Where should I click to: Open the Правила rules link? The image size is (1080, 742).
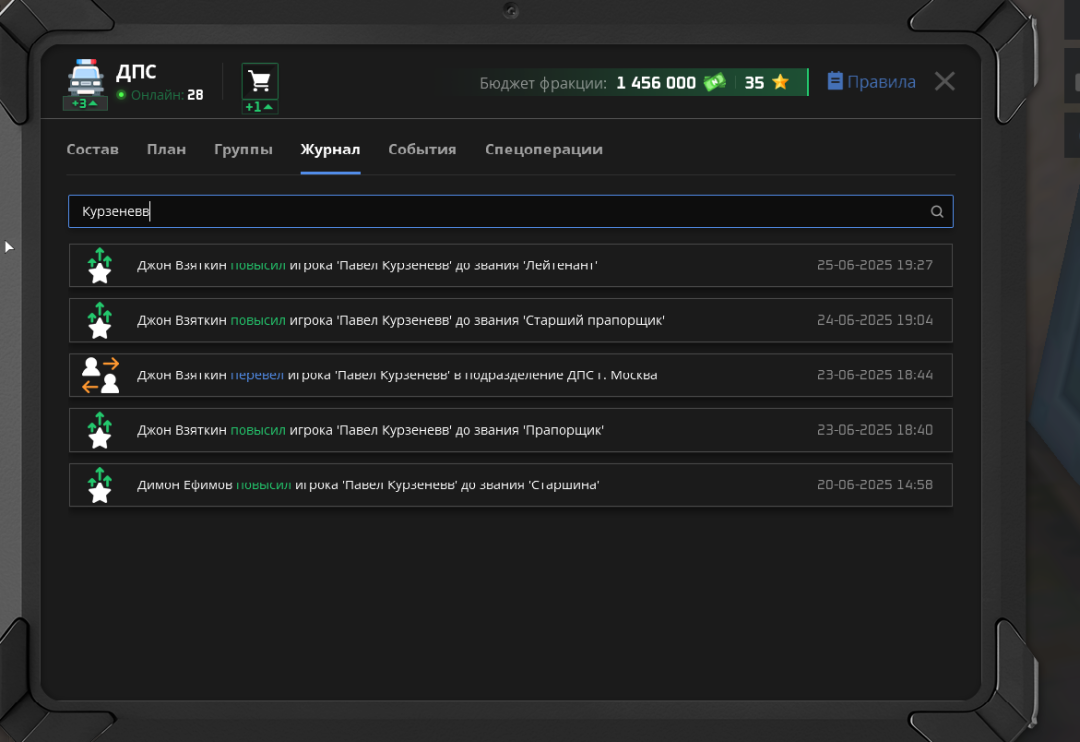(x=871, y=82)
